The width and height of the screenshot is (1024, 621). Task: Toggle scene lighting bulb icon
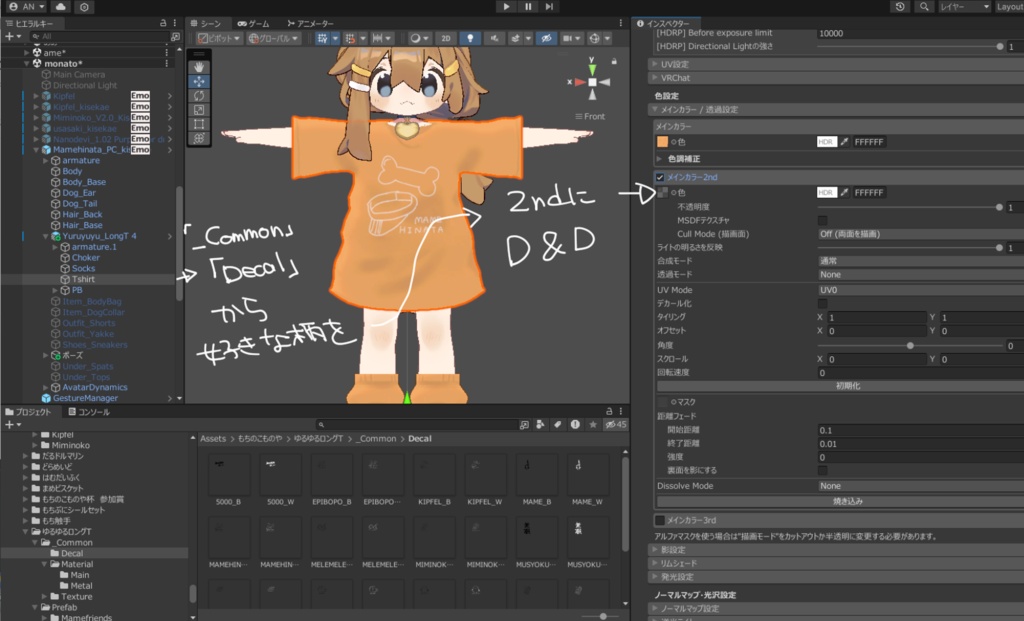coord(470,39)
